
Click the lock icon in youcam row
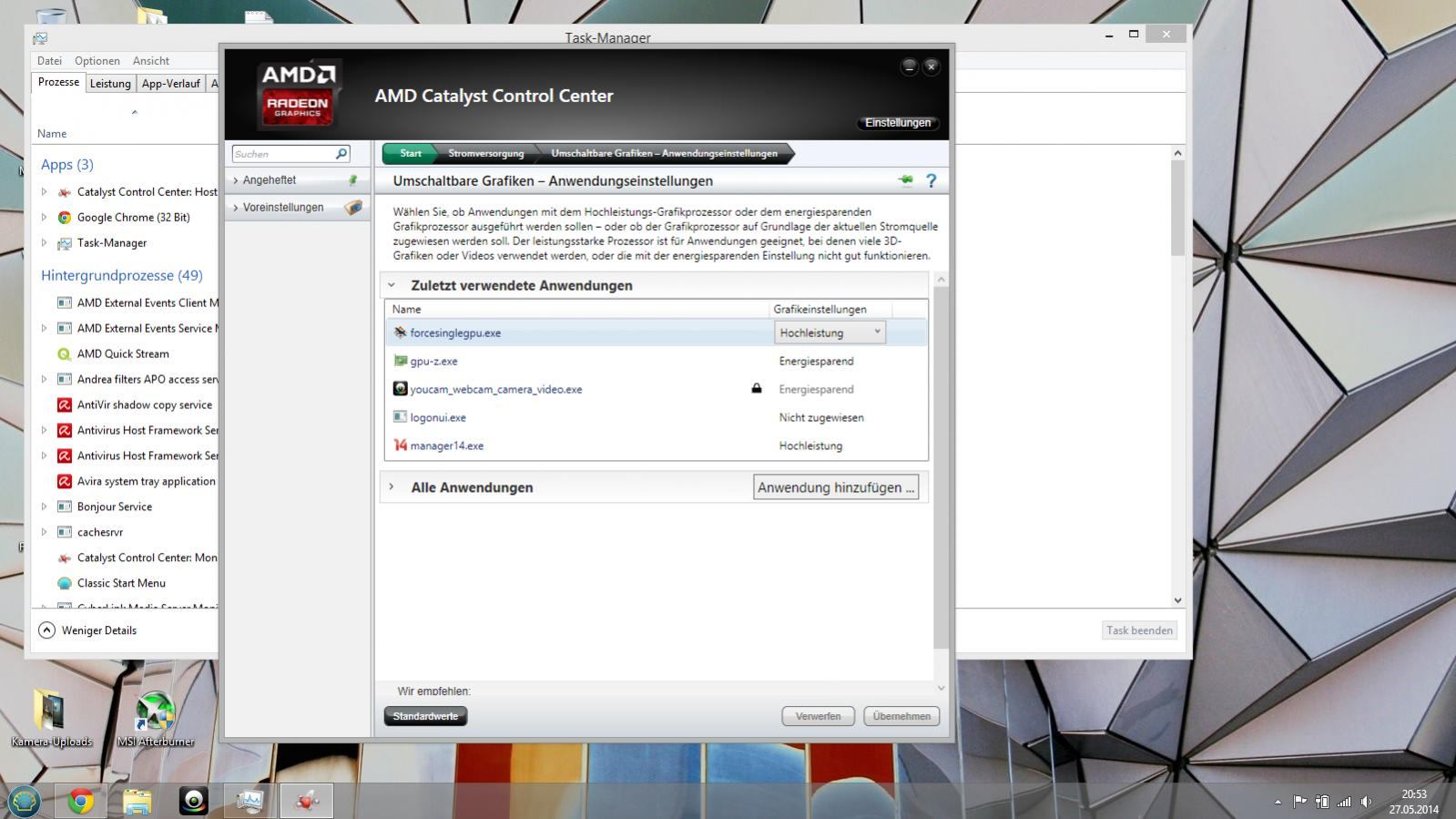[x=756, y=388]
